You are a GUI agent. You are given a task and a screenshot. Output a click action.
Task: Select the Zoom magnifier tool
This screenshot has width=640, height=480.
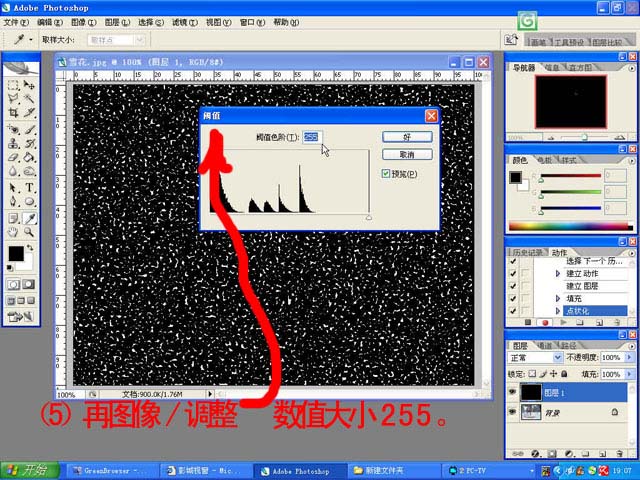(x=29, y=232)
